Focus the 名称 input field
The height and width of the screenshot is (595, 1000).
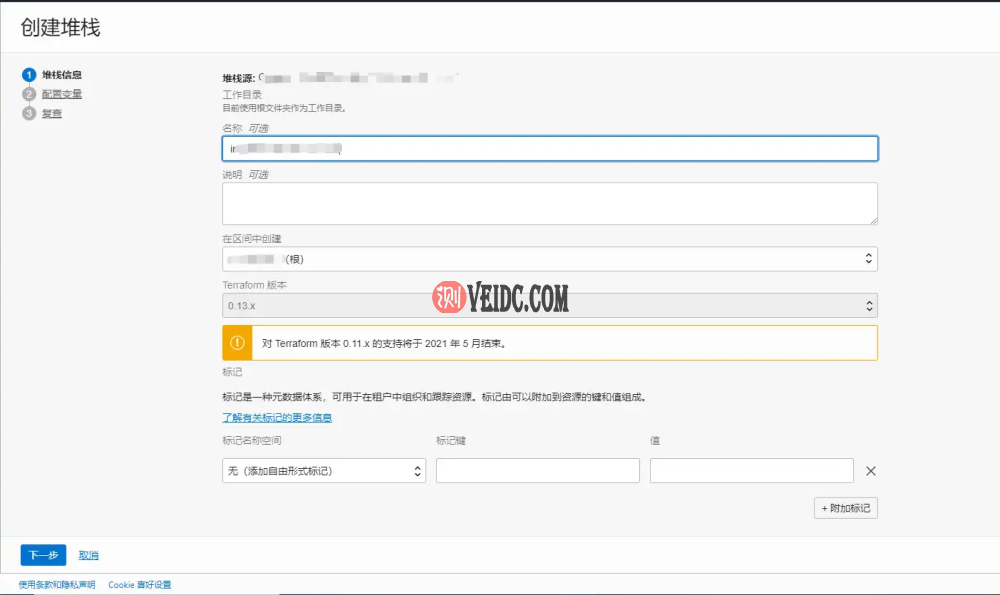[549, 149]
